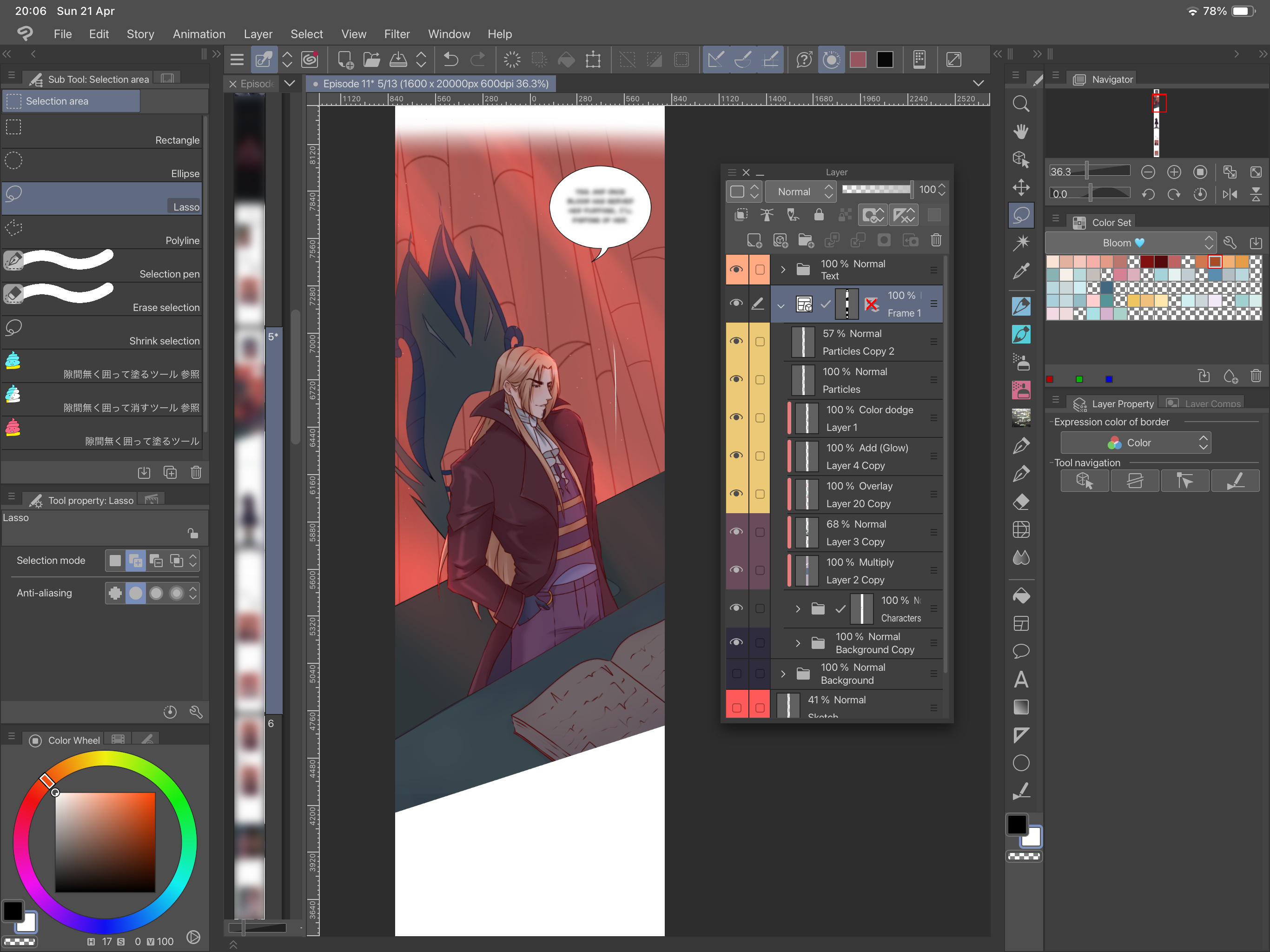
Task: Open the blending mode Normal dropdown
Action: tap(801, 191)
